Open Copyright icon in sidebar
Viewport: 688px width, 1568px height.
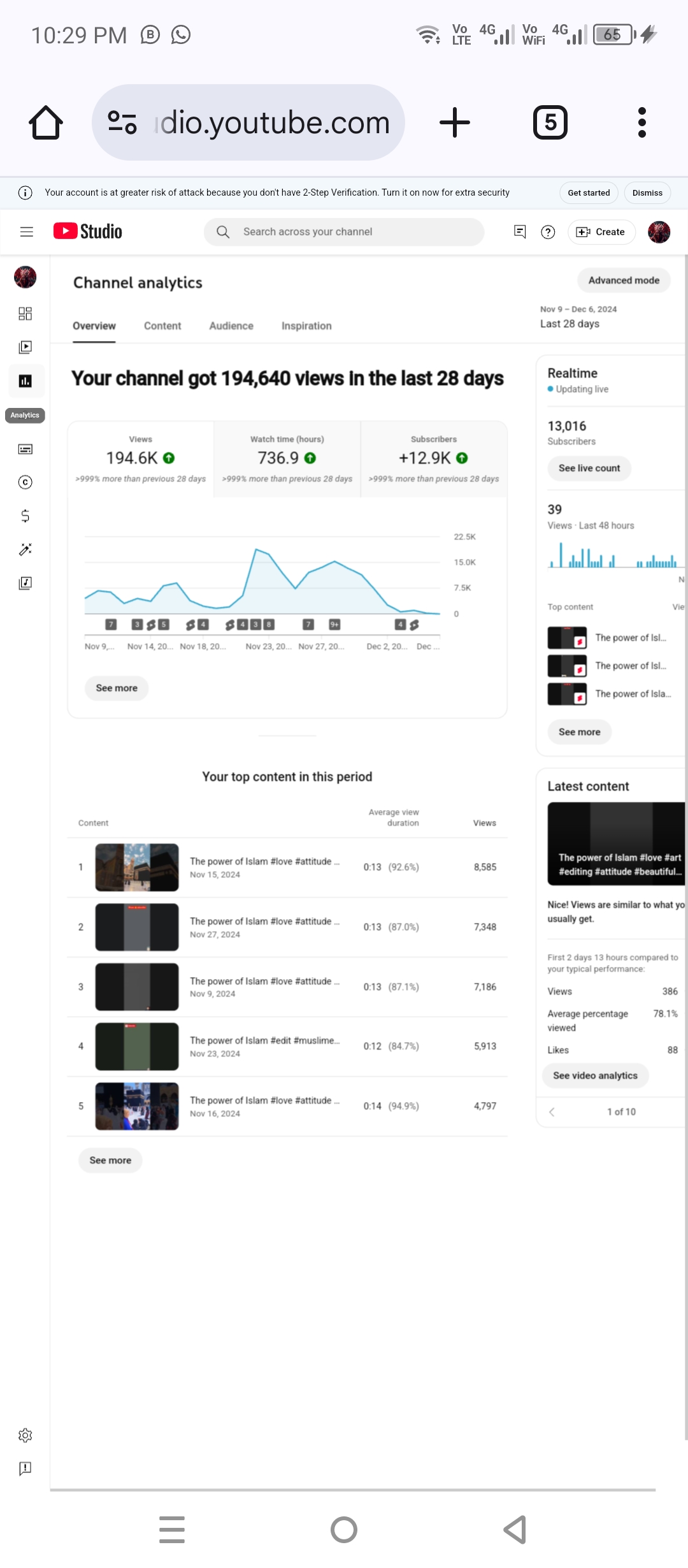point(25,483)
